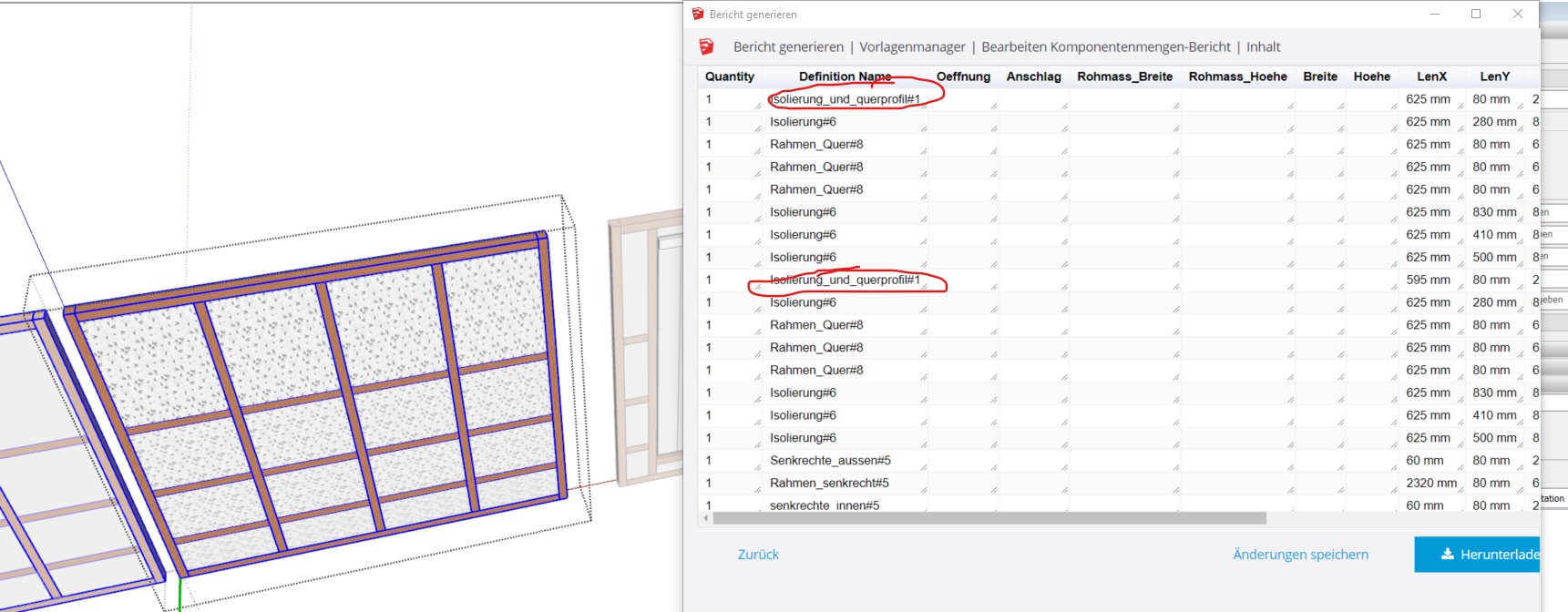1568x612 pixels.
Task: Minimize the Bericht generieren dialog
Action: pyautogui.click(x=1435, y=15)
